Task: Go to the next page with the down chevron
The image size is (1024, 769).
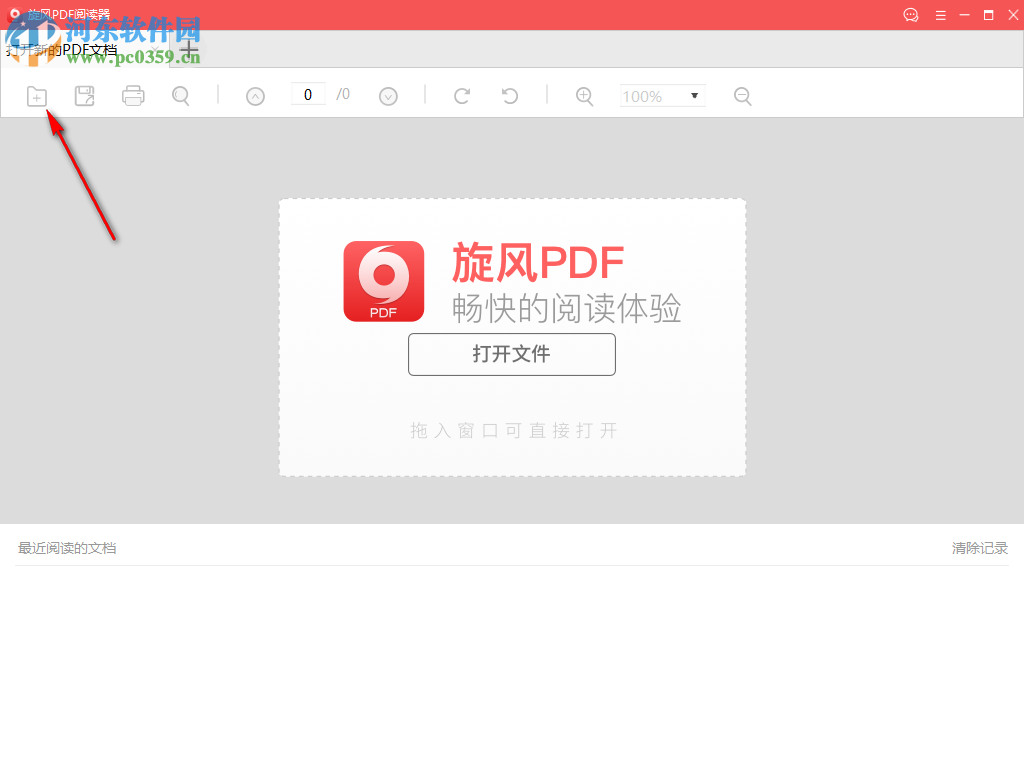Action: click(389, 95)
